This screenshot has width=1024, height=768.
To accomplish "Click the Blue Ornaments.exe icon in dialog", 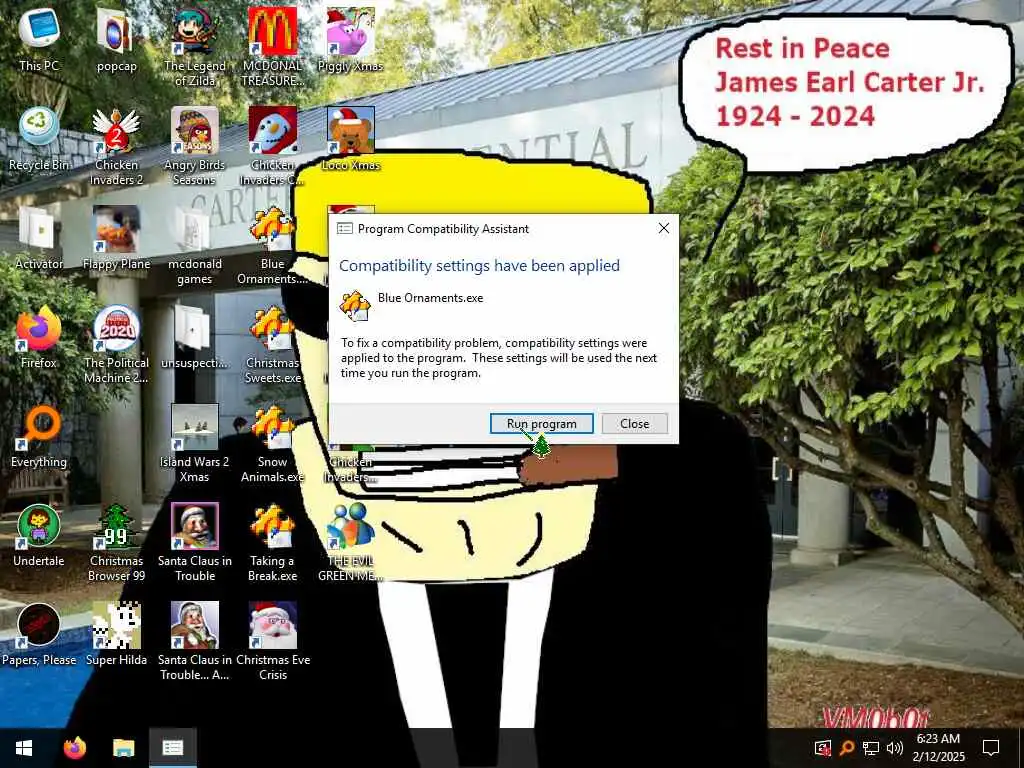I will [355, 306].
